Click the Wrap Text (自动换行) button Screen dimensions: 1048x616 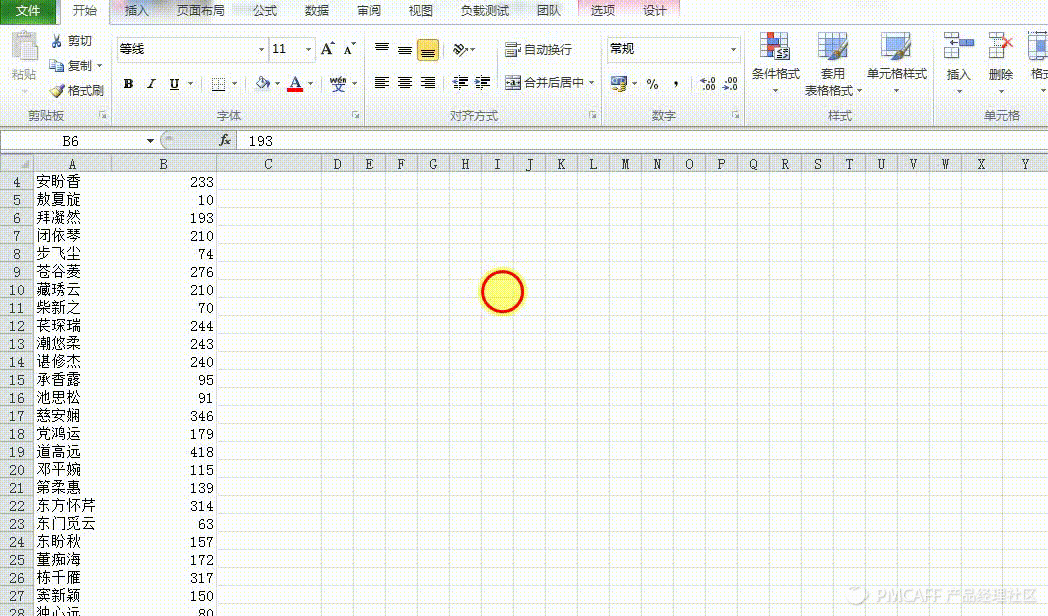click(x=539, y=49)
